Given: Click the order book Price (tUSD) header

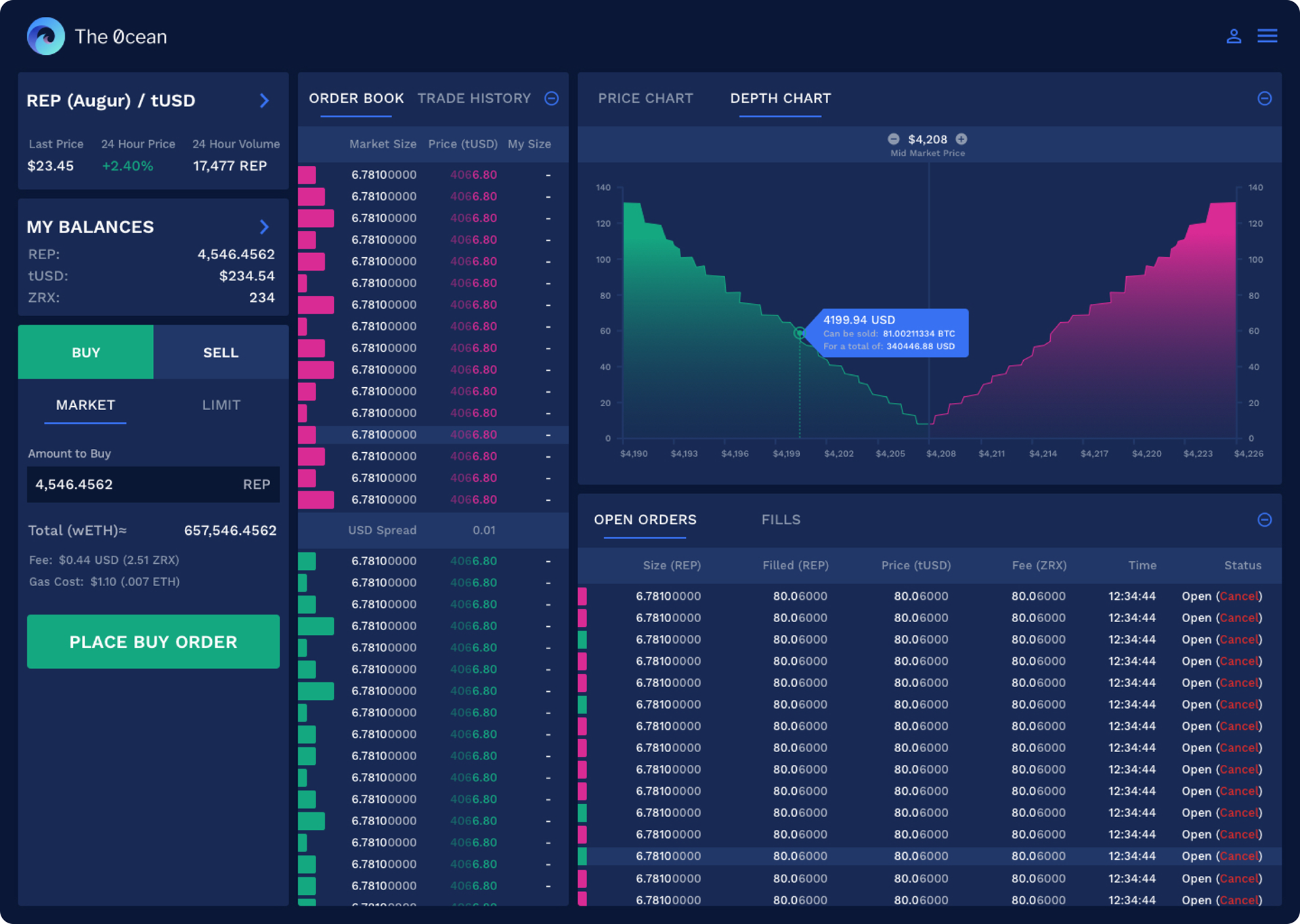Looking at the screenshot, I should (462, 144).
